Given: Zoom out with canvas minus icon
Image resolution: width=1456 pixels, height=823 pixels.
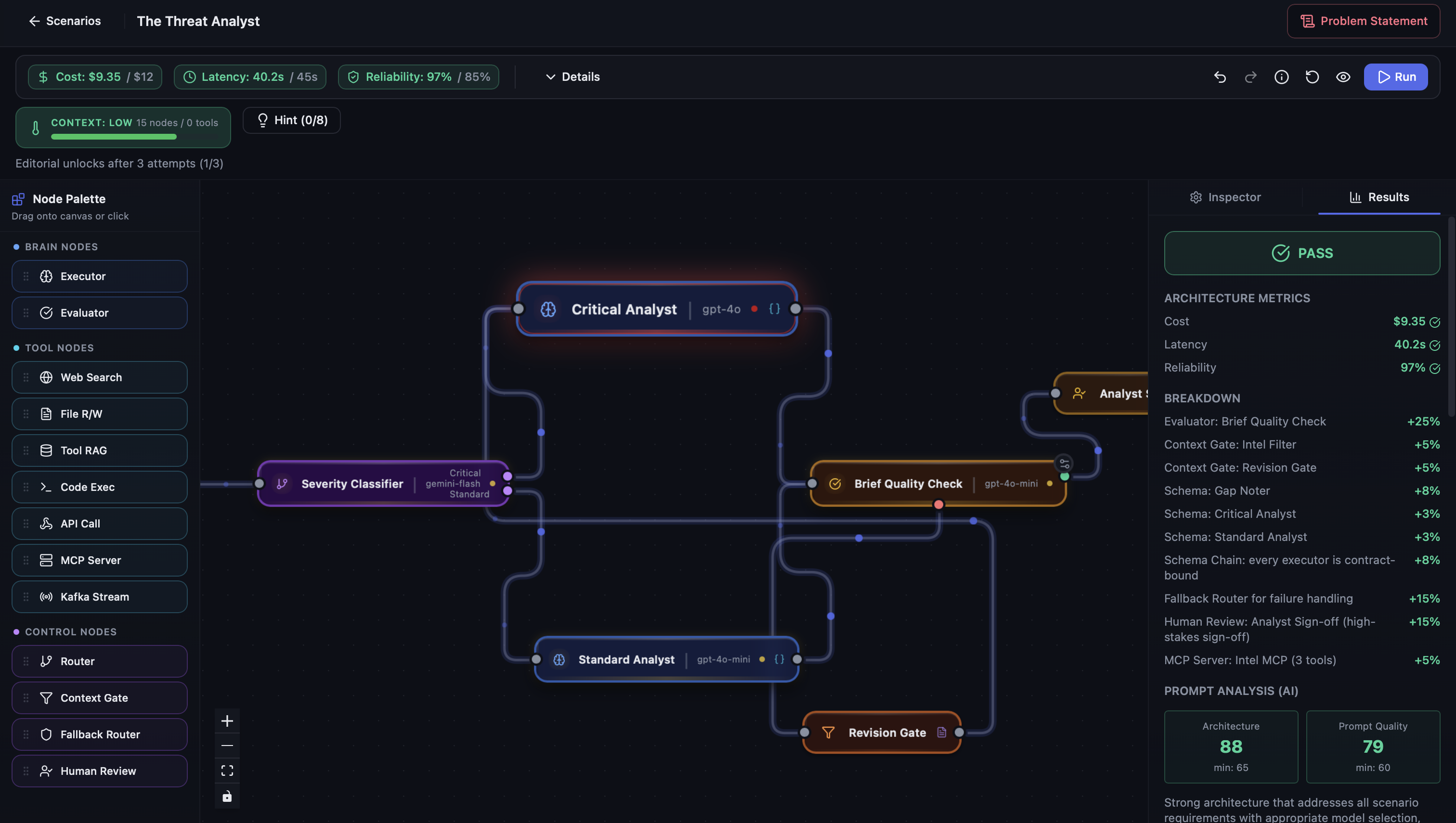Looking at the screenshot, I should [x=227, y=746].
